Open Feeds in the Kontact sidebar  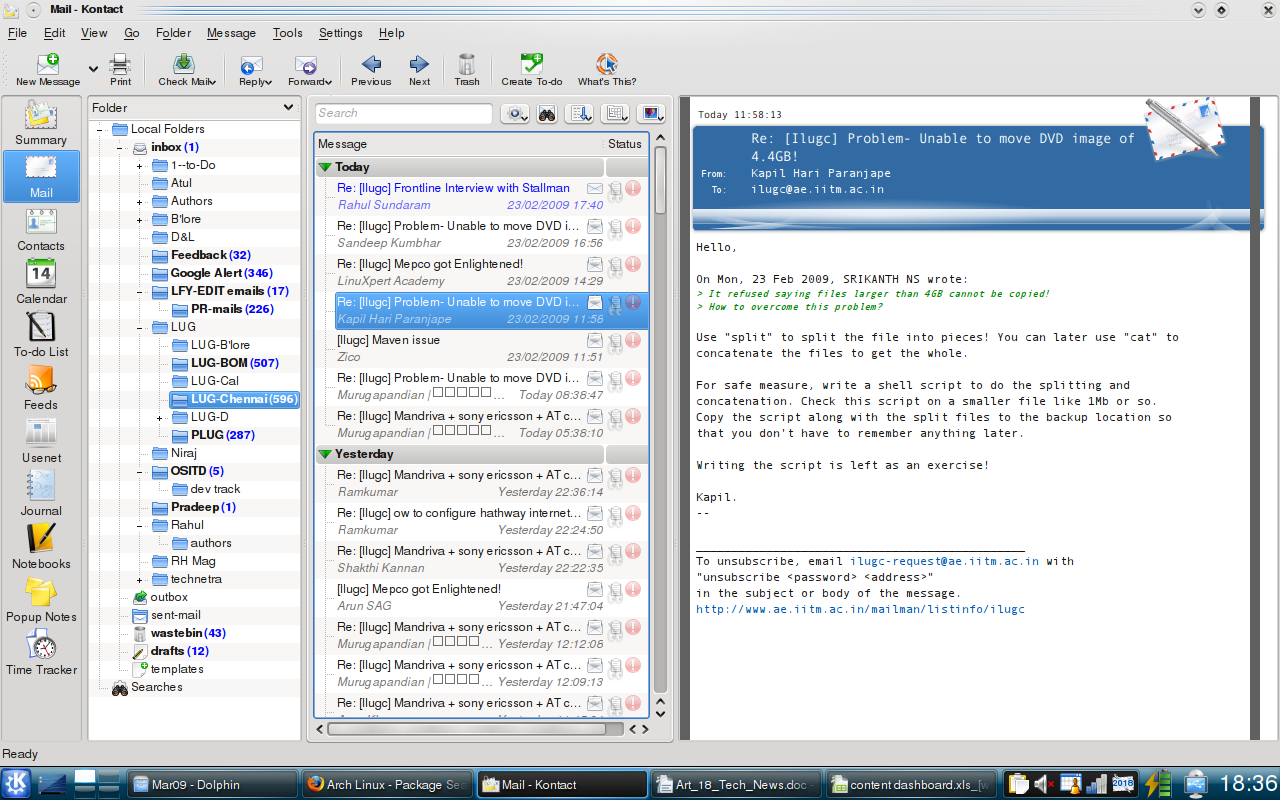tap(41, 387)
